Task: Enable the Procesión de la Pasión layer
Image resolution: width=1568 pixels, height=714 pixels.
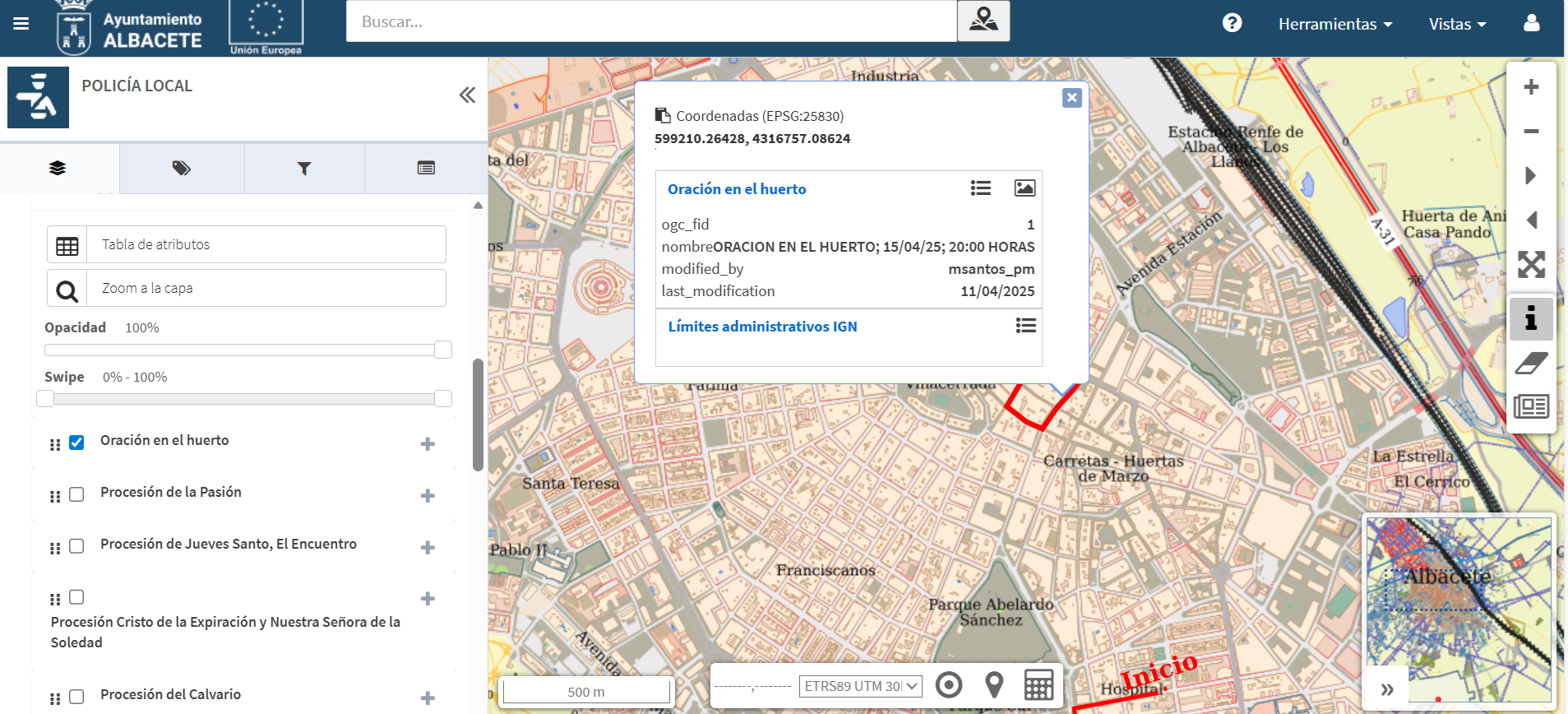Action: pos(76,494)
